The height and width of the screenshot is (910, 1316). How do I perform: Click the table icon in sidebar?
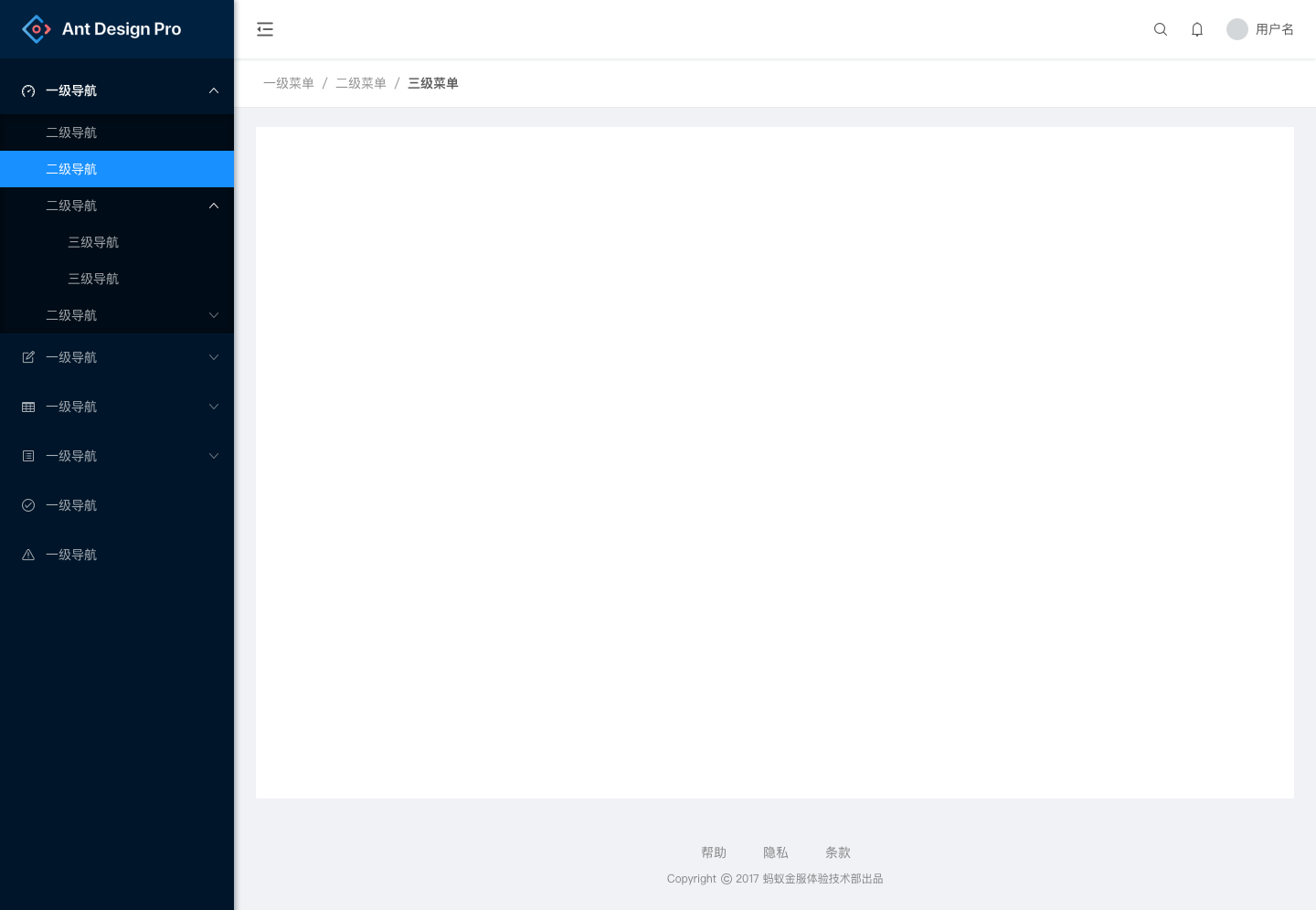pyautogui.click(x=28, y=407)
